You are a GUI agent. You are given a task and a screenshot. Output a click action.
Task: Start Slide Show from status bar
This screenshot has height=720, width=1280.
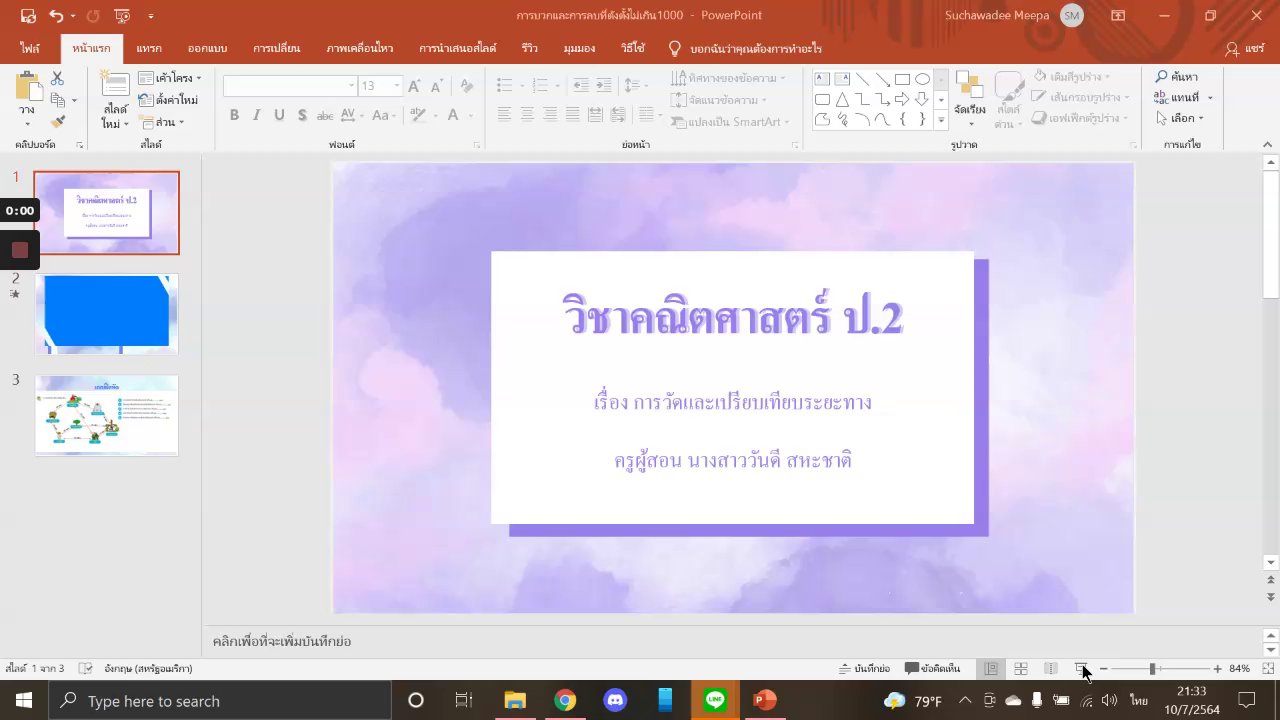click(x=1081, y=668)
